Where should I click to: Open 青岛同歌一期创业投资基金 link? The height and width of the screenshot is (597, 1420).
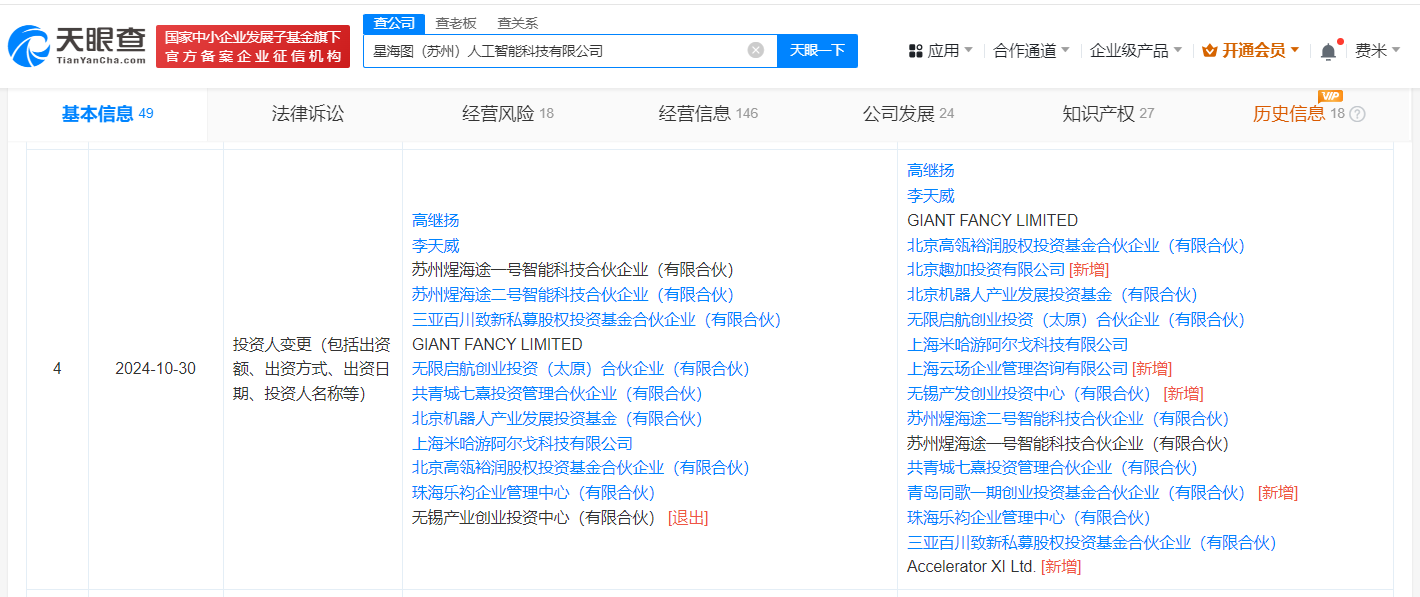[x=1076, y=493]
